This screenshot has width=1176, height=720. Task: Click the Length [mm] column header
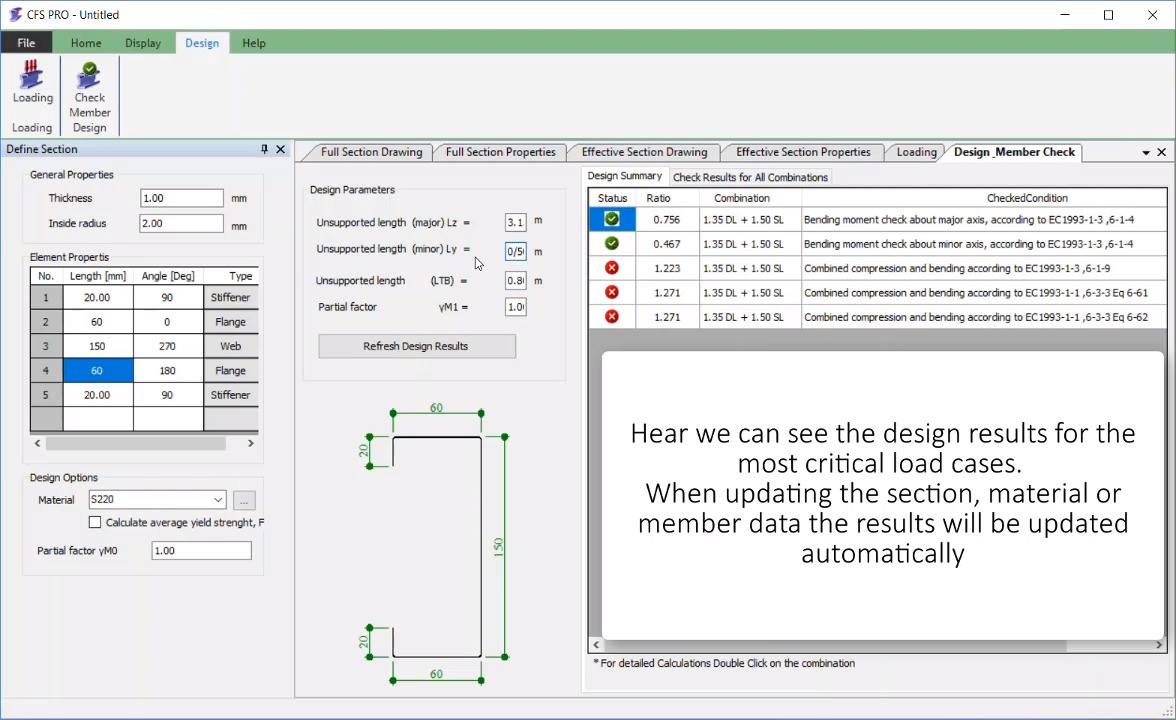coord(98,276)
